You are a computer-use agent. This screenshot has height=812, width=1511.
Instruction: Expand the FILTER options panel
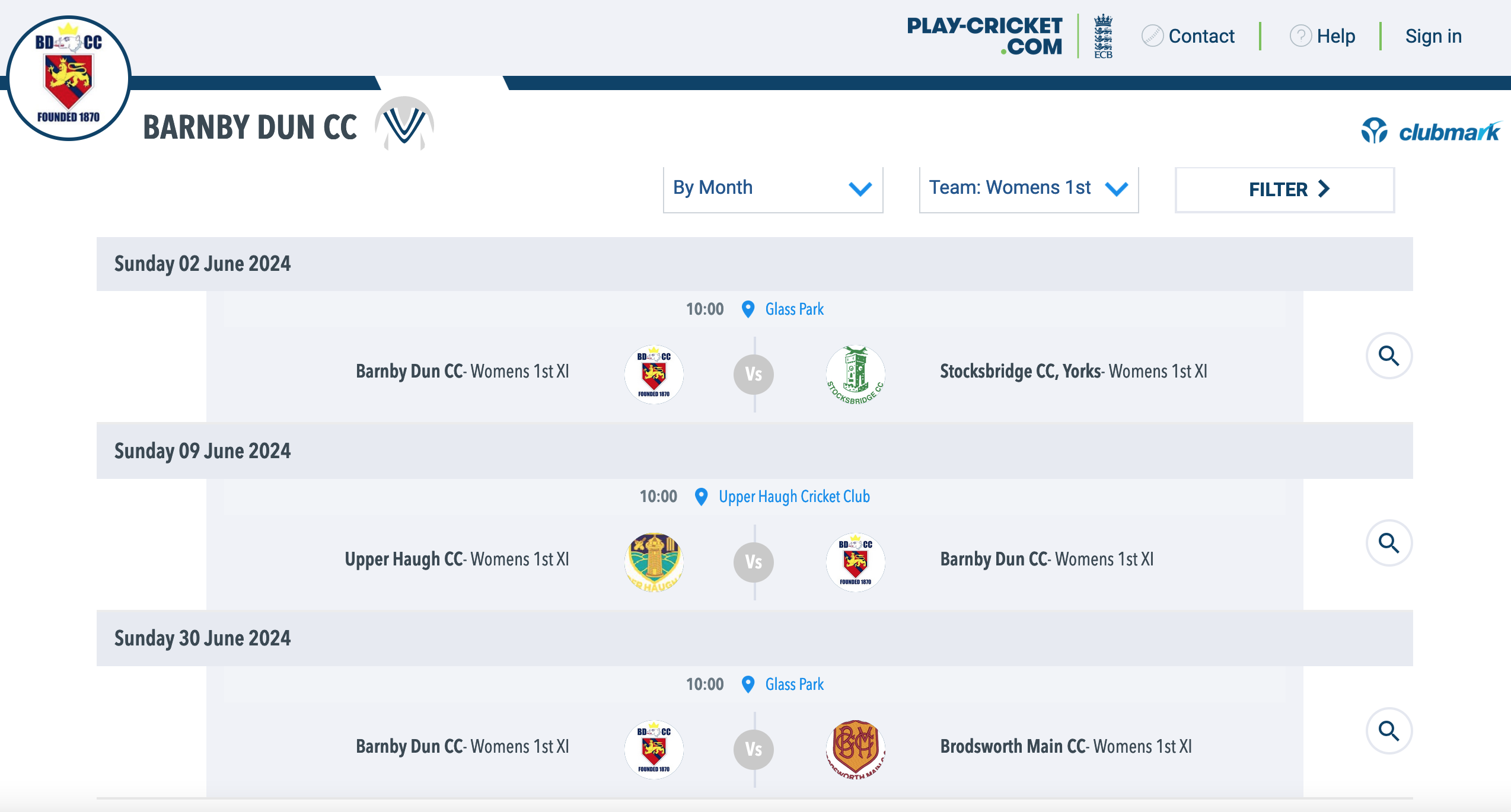(x=1284, y=190)
